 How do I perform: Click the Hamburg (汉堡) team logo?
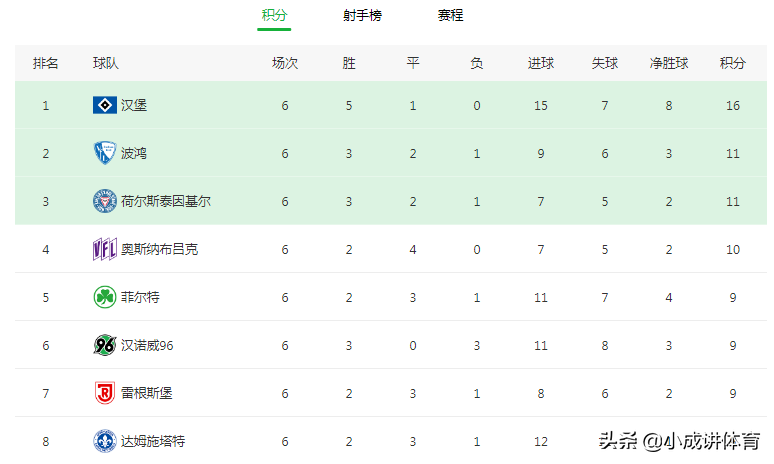[x=105, y=105]
